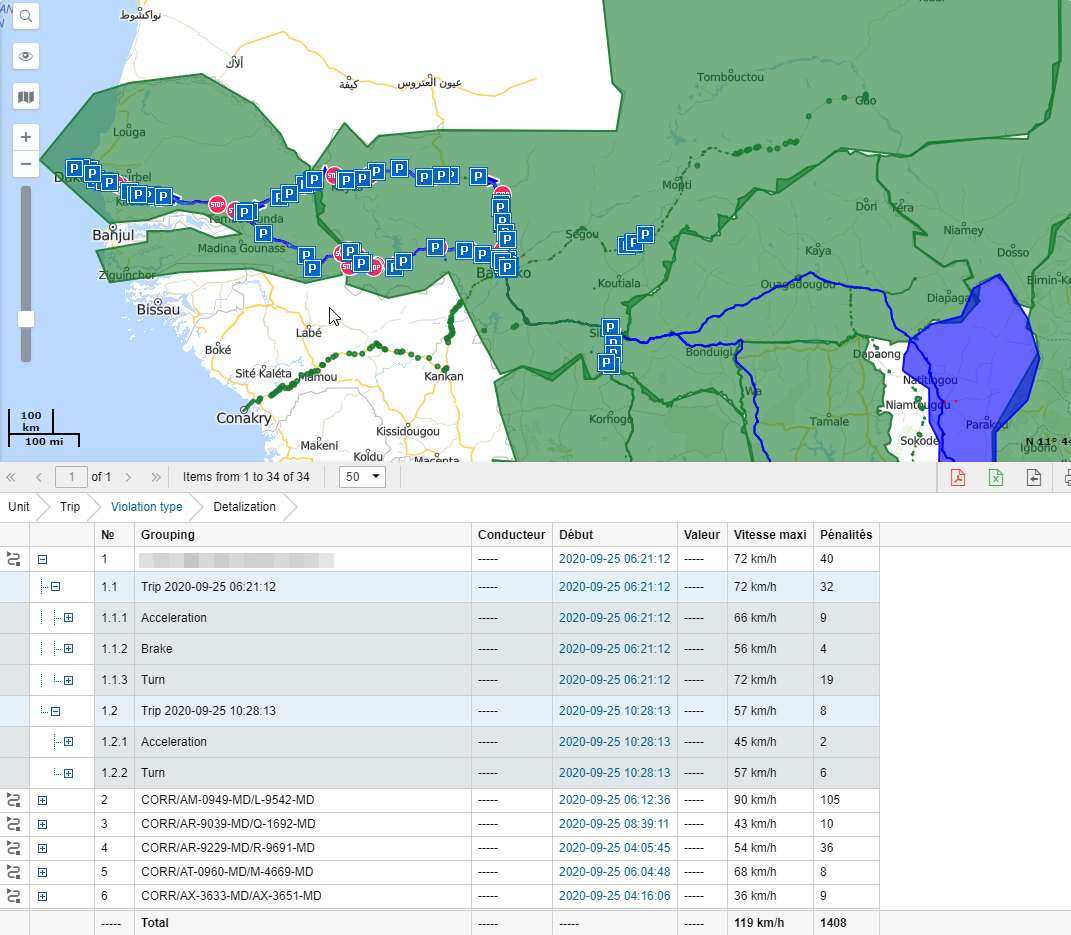Zoom in using the map plus button
Screen dimensions: 1071x935
tap(26, 137)
